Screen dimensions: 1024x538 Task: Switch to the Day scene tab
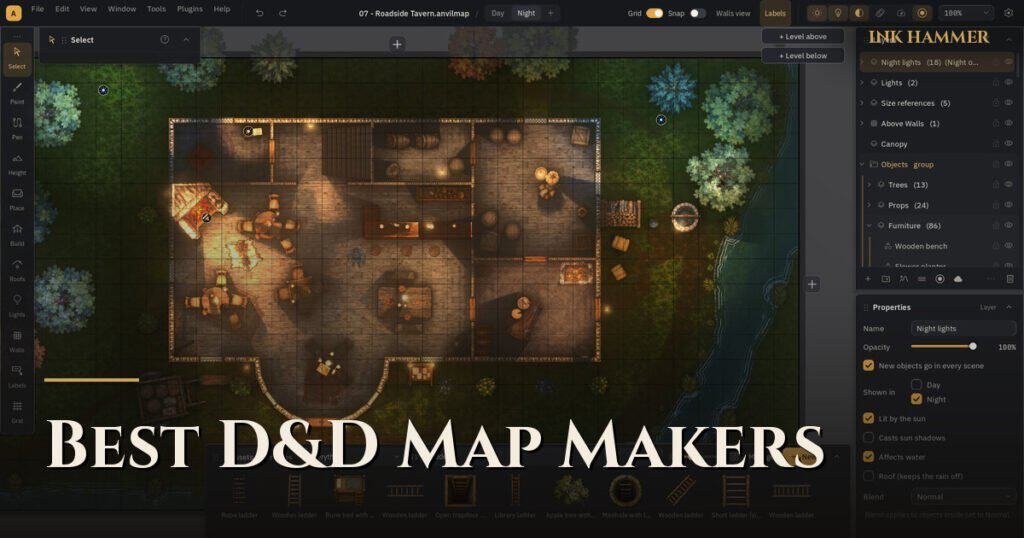coord(498,13)
